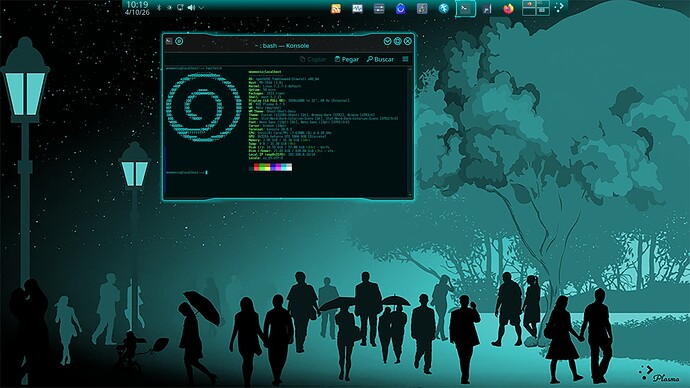This screenshot has width=690, height=388.
Task: Click the Copiar button in Konsole toolbar
Action: click(x=313, y=59)
